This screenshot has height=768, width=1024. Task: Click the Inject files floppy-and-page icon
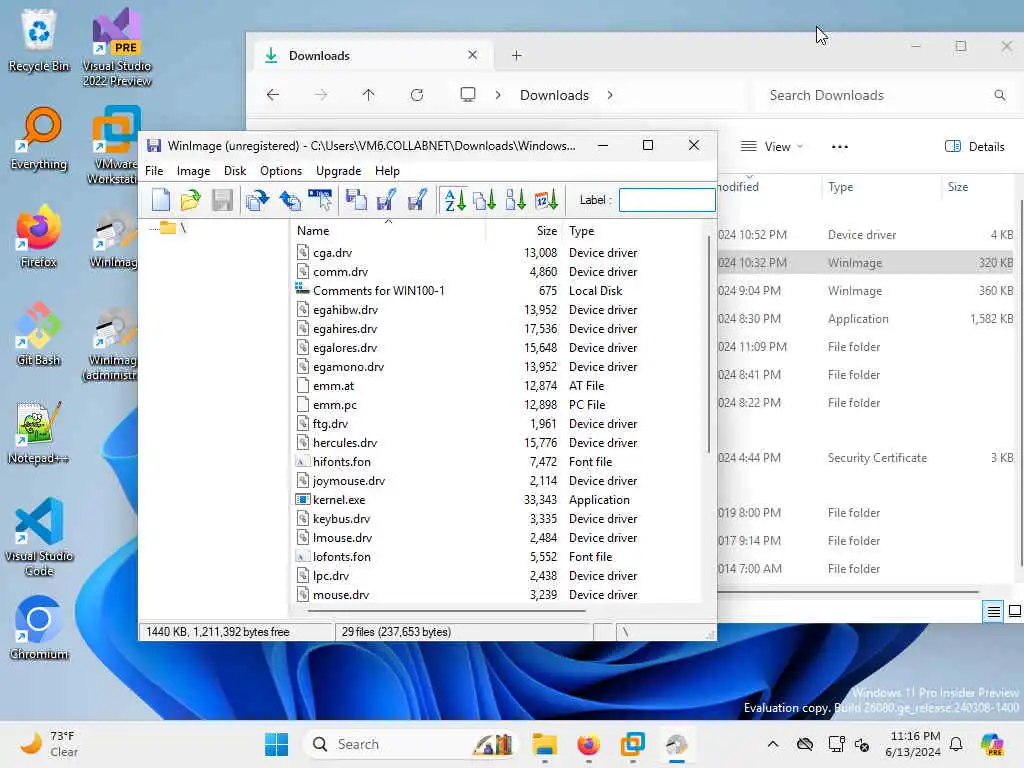(356, 200)
